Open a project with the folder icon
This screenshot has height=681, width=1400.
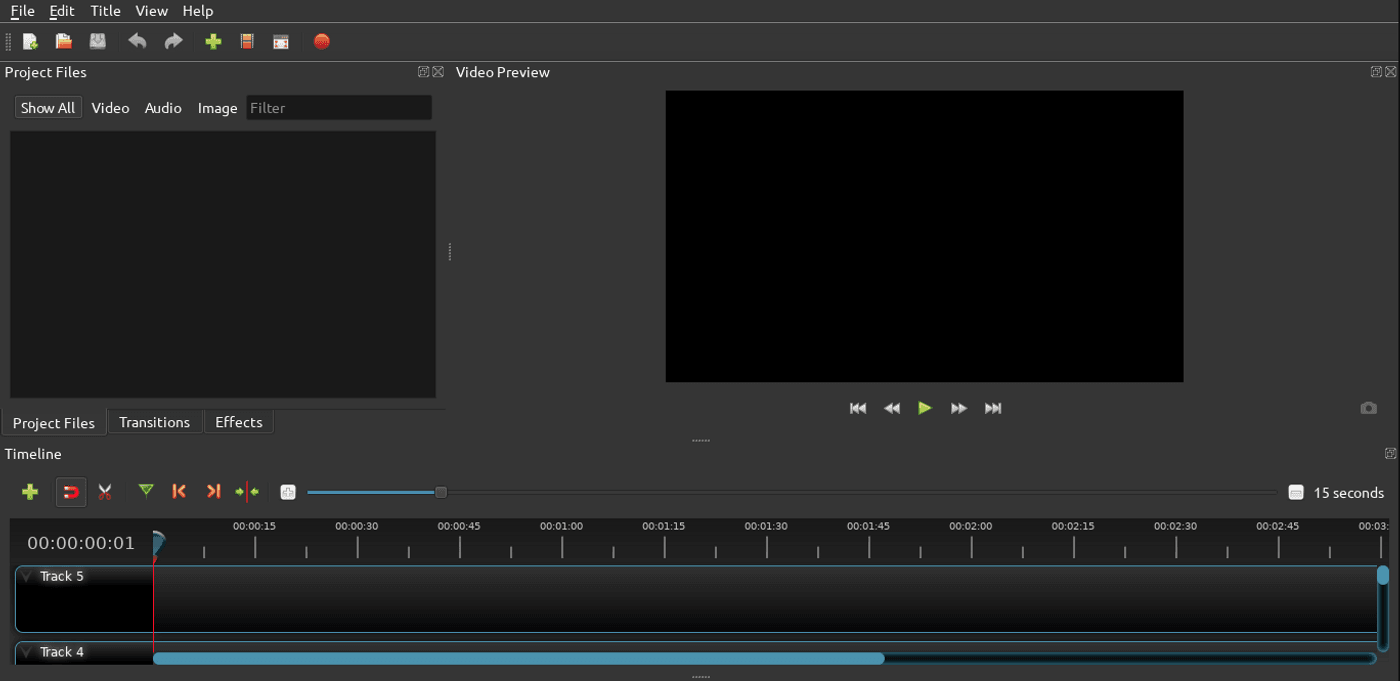click(64, 42)
